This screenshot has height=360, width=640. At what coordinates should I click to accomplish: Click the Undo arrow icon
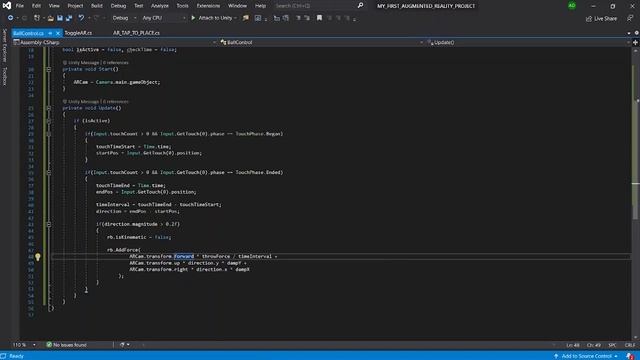[81, 18]
